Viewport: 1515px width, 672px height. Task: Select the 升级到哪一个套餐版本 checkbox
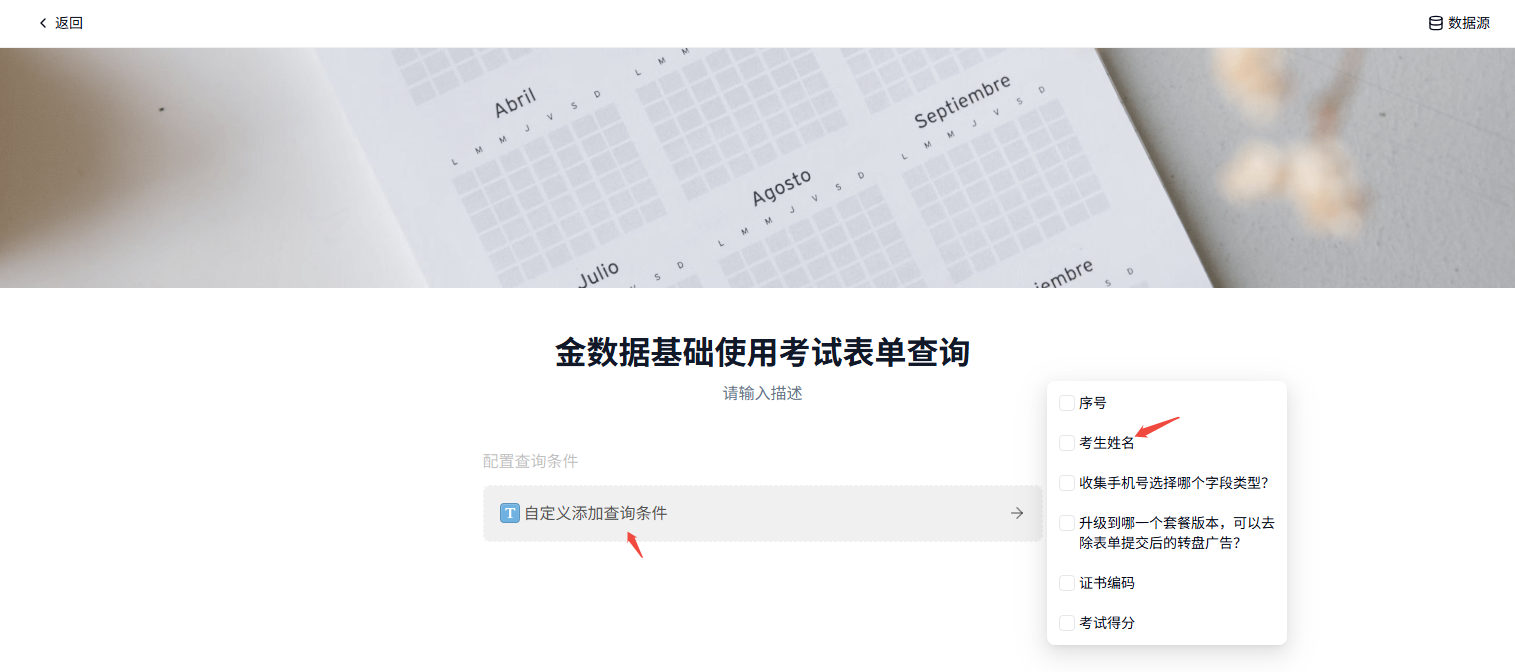pos(1067,523)
